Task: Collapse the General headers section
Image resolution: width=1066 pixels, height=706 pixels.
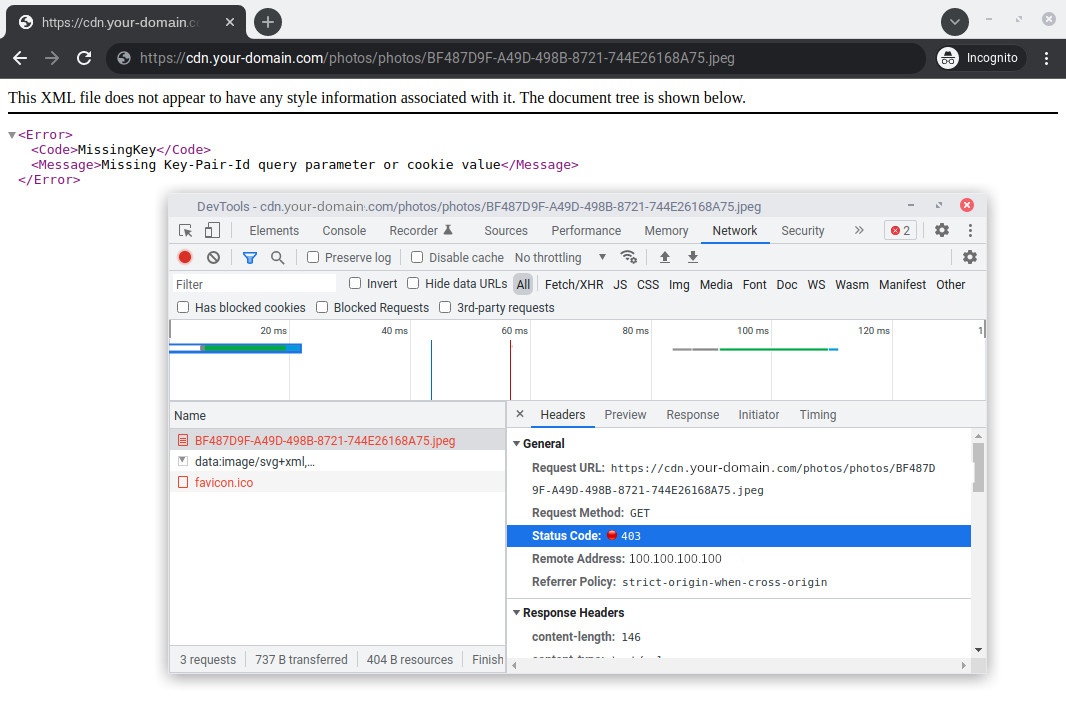Action: tap(517, 443)
